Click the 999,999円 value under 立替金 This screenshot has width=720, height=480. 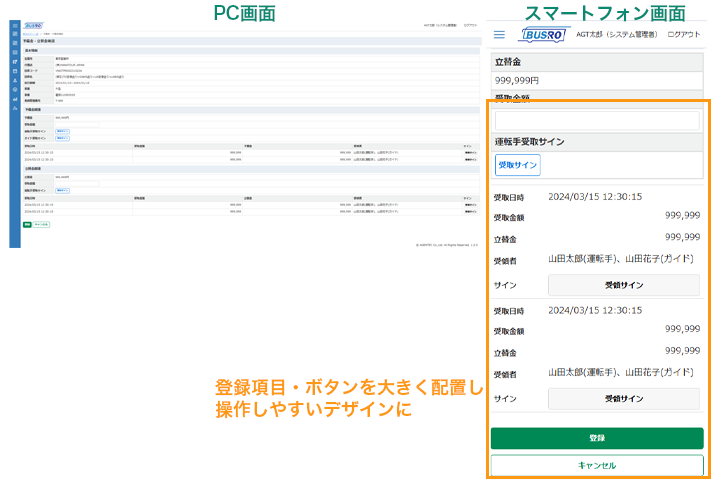coord(517,80)
